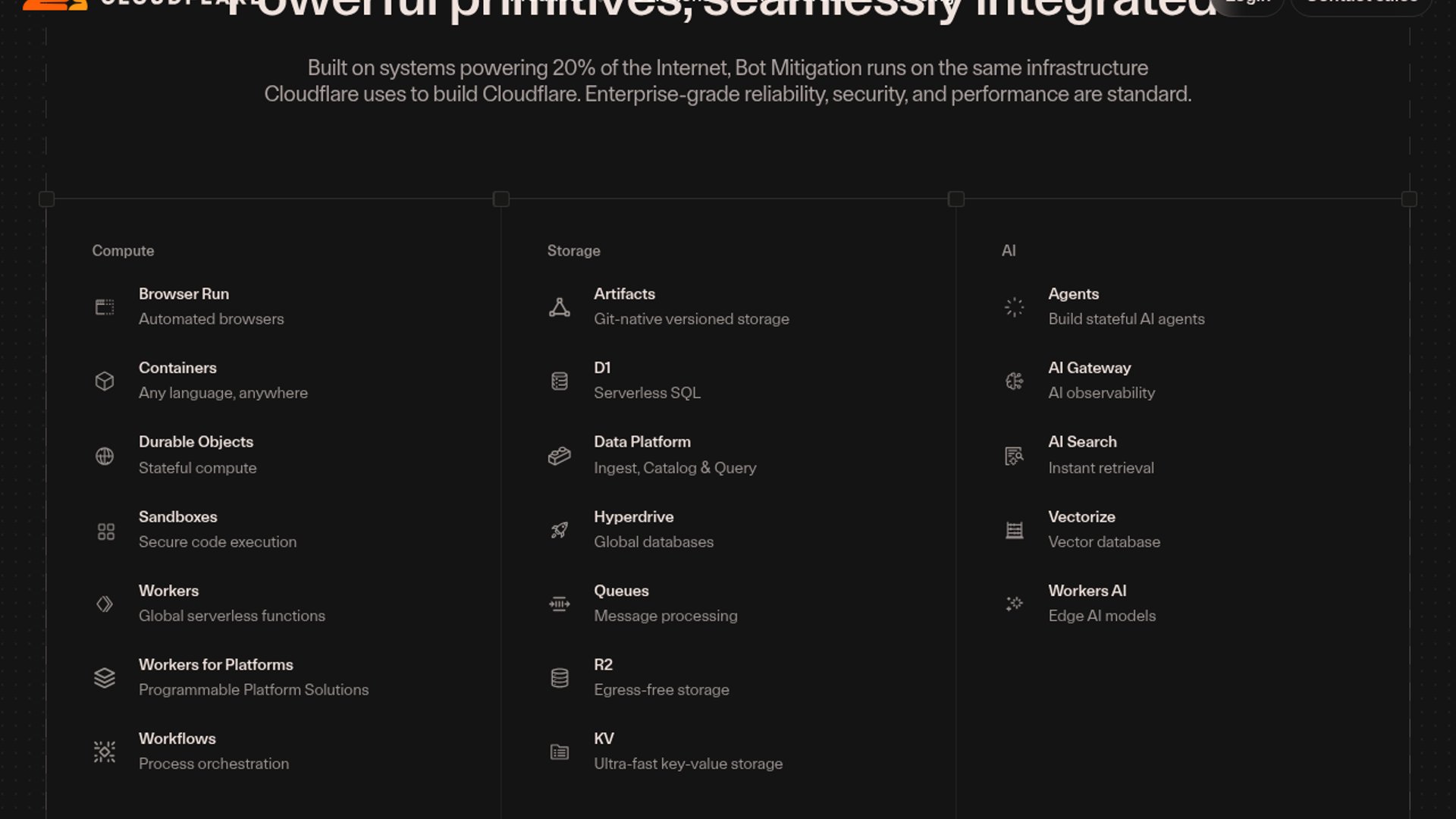The height and width of the screenshot is (819, 1456).
Task: Click the AI Gateway brain icon
Action: point(1014,381)
